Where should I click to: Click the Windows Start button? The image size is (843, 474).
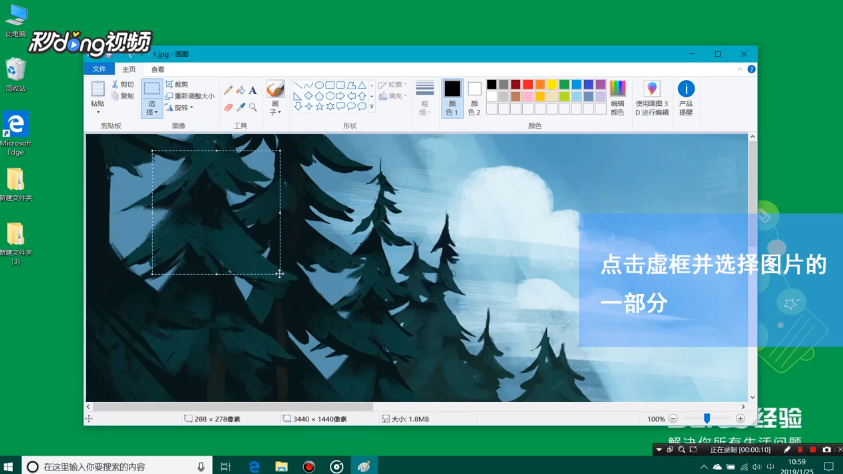[9, 466]
